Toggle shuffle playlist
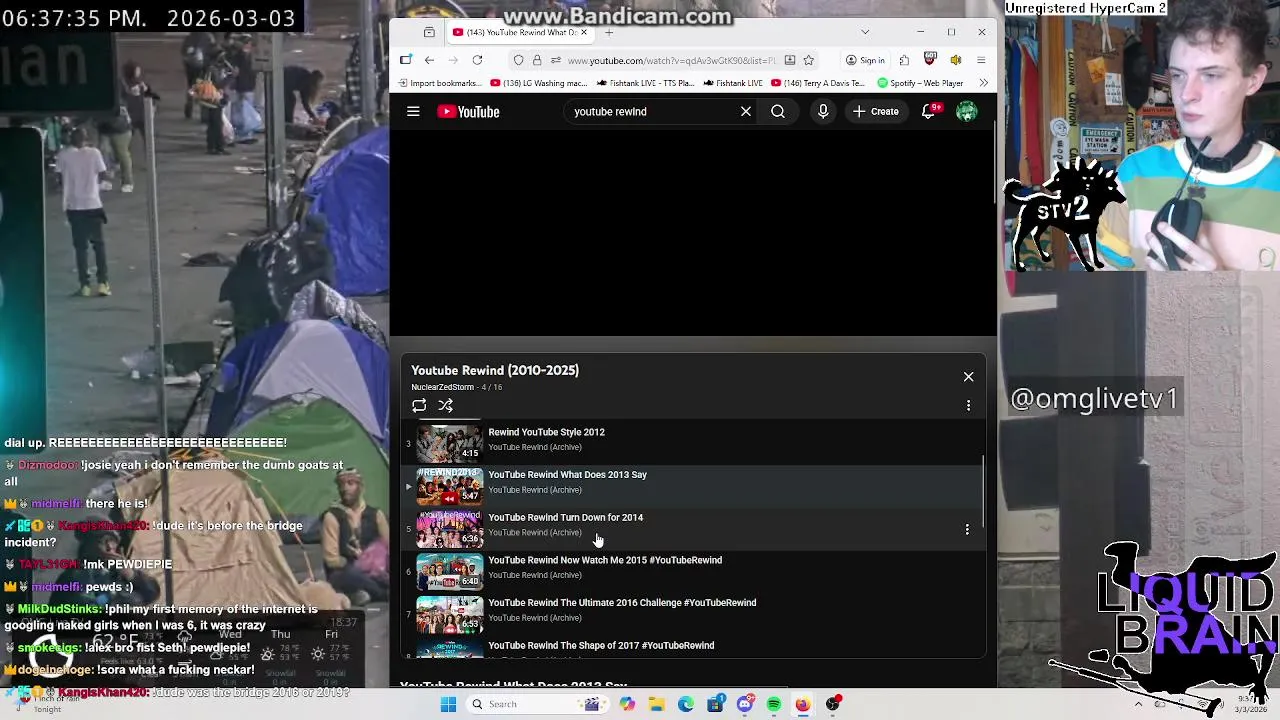The height and width of the screenshot is (720, 1280). point(446,405)
